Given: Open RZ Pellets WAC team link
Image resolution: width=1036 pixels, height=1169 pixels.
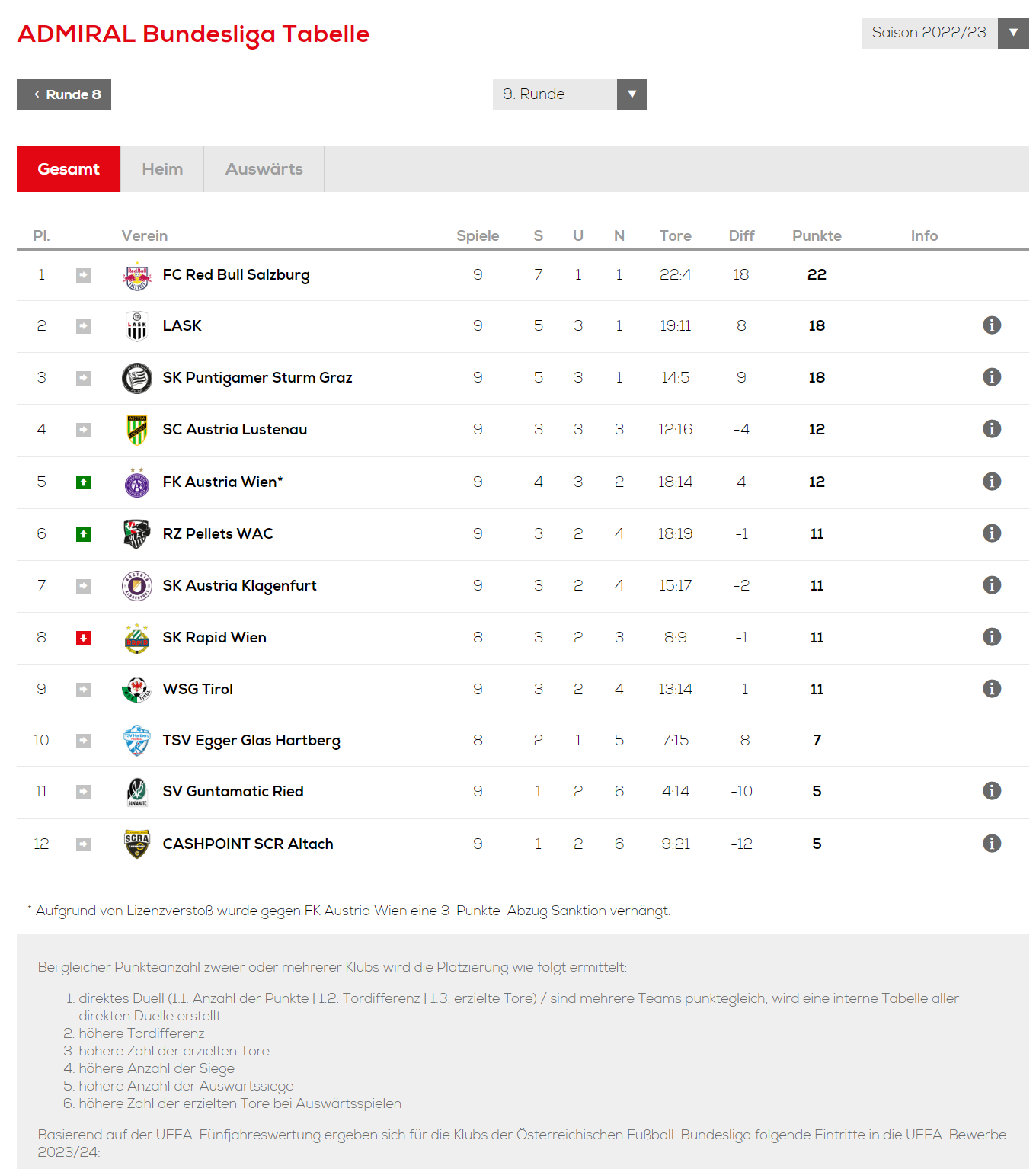Looking at the screenshot, I should click(x=218, y=533).
